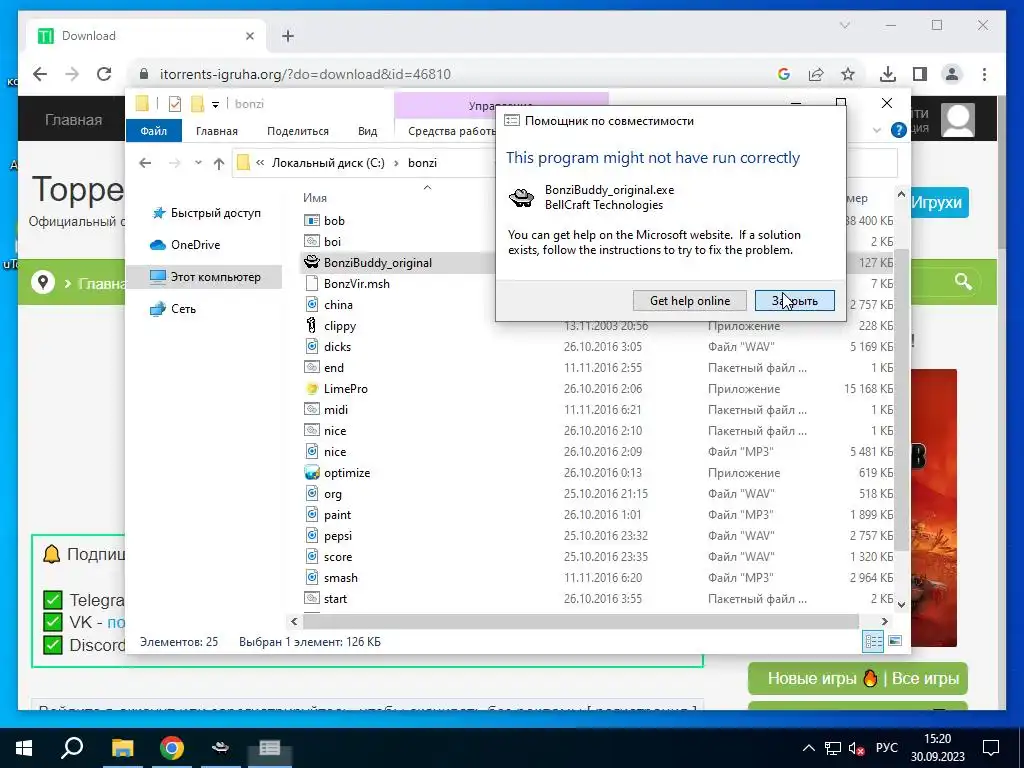Click properties checkmark icon in Explorer title bar
1024x768 pixels.
click(174, 104)
